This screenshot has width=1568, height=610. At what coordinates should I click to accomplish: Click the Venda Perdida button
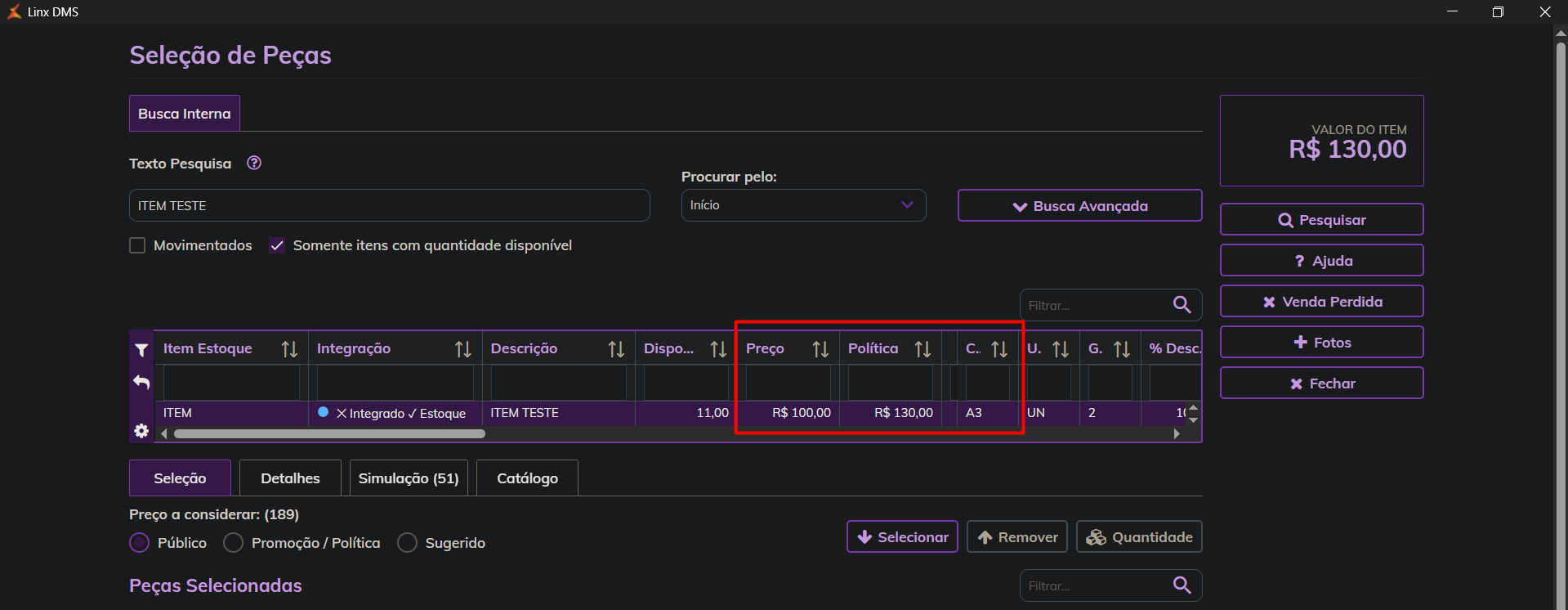click(1321, 302)
